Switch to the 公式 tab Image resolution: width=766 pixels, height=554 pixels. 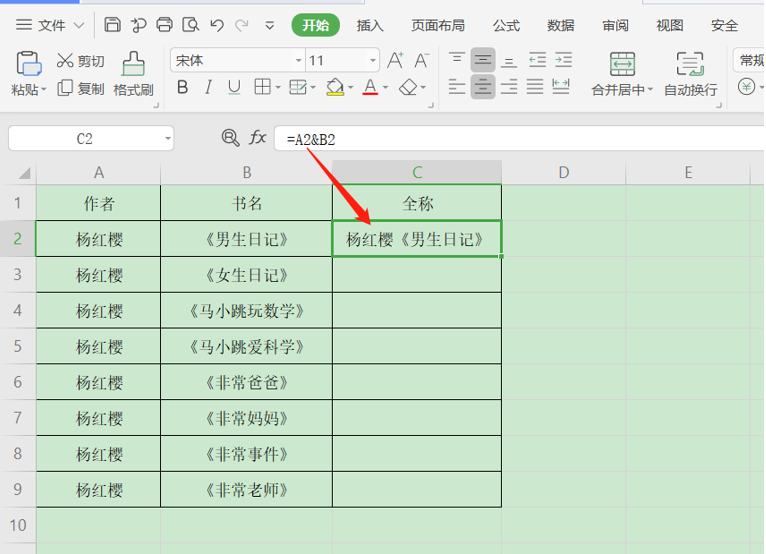[x=506, y=25]
